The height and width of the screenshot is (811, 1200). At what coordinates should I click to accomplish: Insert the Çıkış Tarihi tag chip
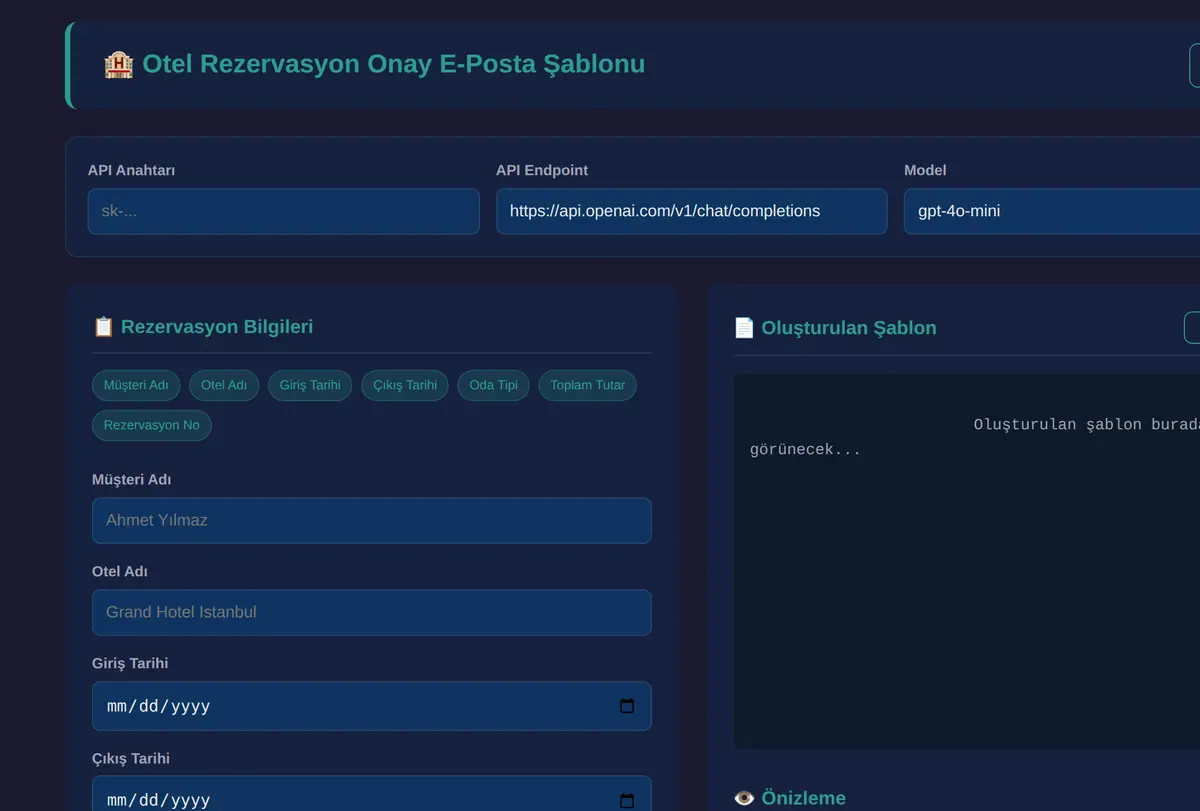click(405, 385)
